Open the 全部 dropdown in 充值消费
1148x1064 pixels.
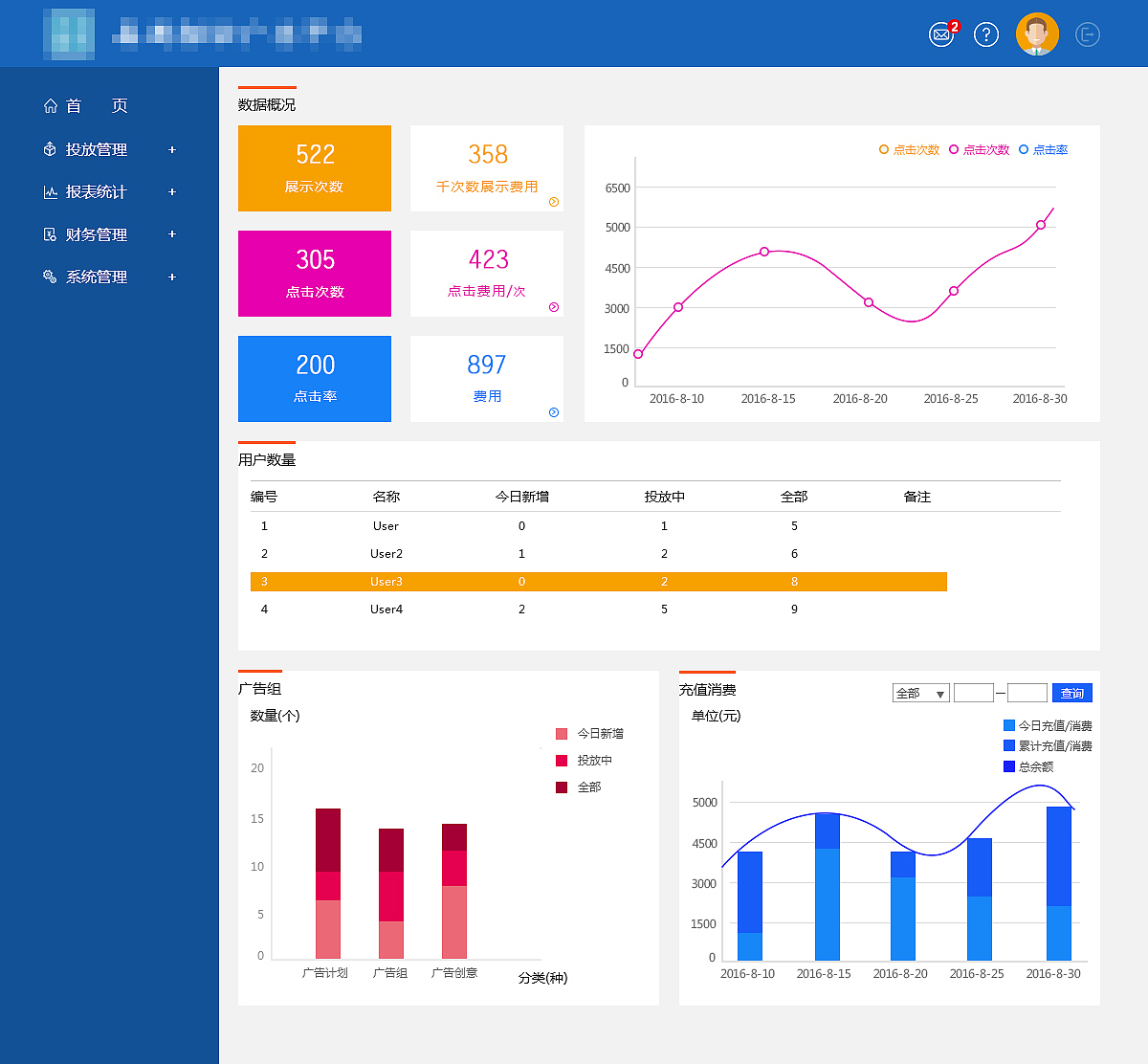920,694
